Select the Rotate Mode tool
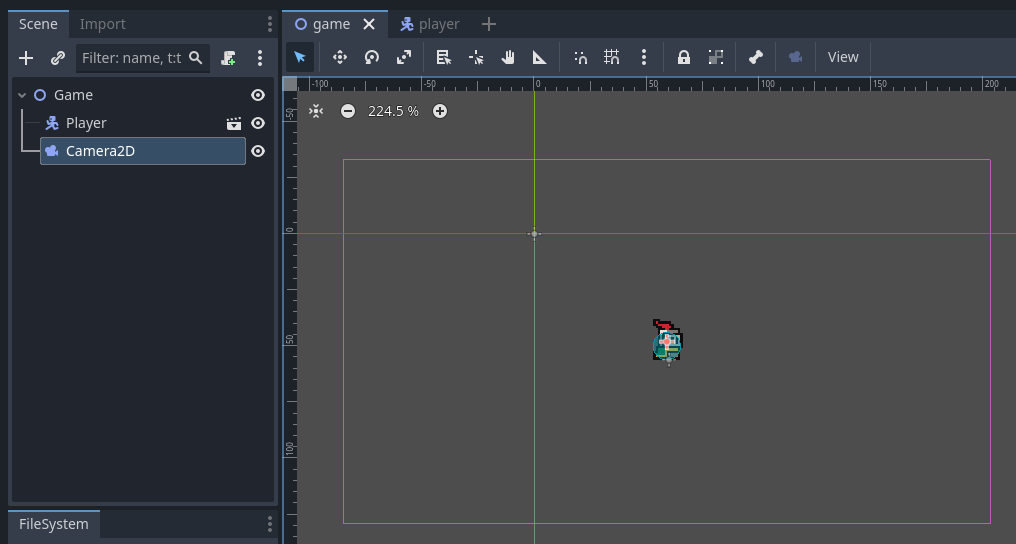The height and width of the screenshot is (544, 1016). pos(372,57)
